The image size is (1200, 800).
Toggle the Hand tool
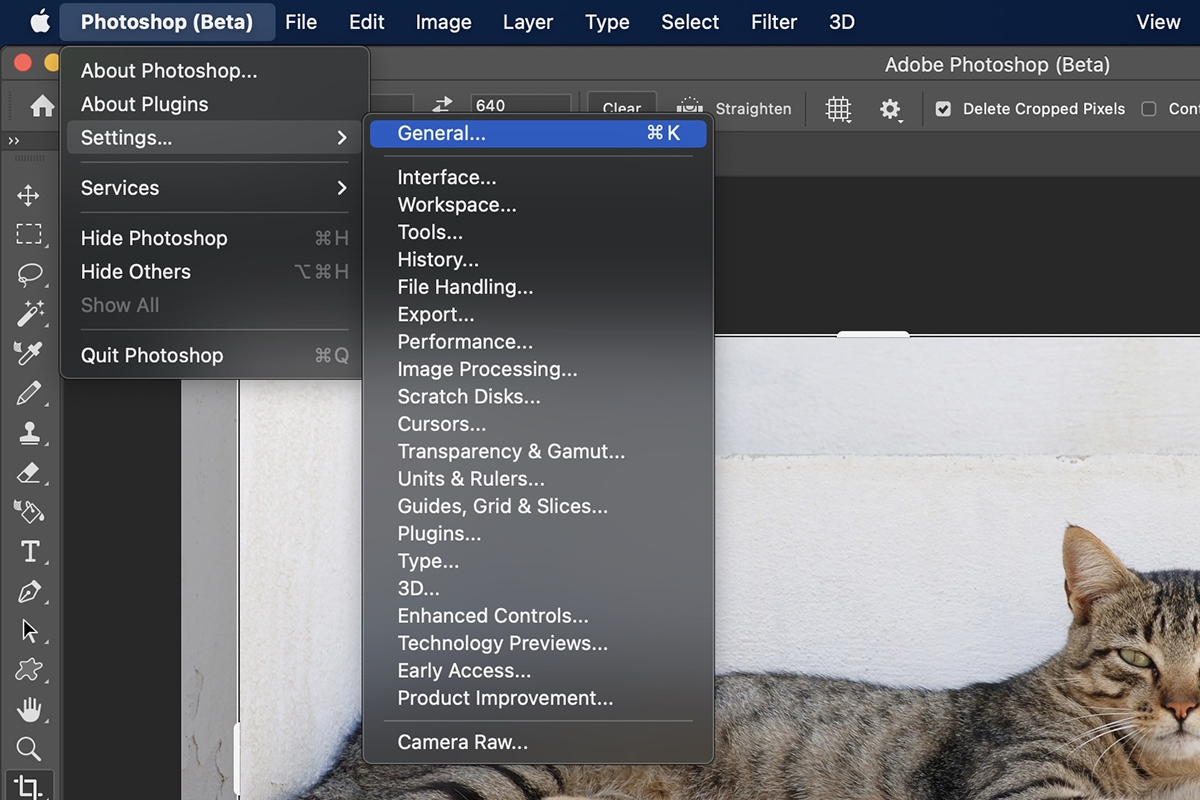[30, 709]
